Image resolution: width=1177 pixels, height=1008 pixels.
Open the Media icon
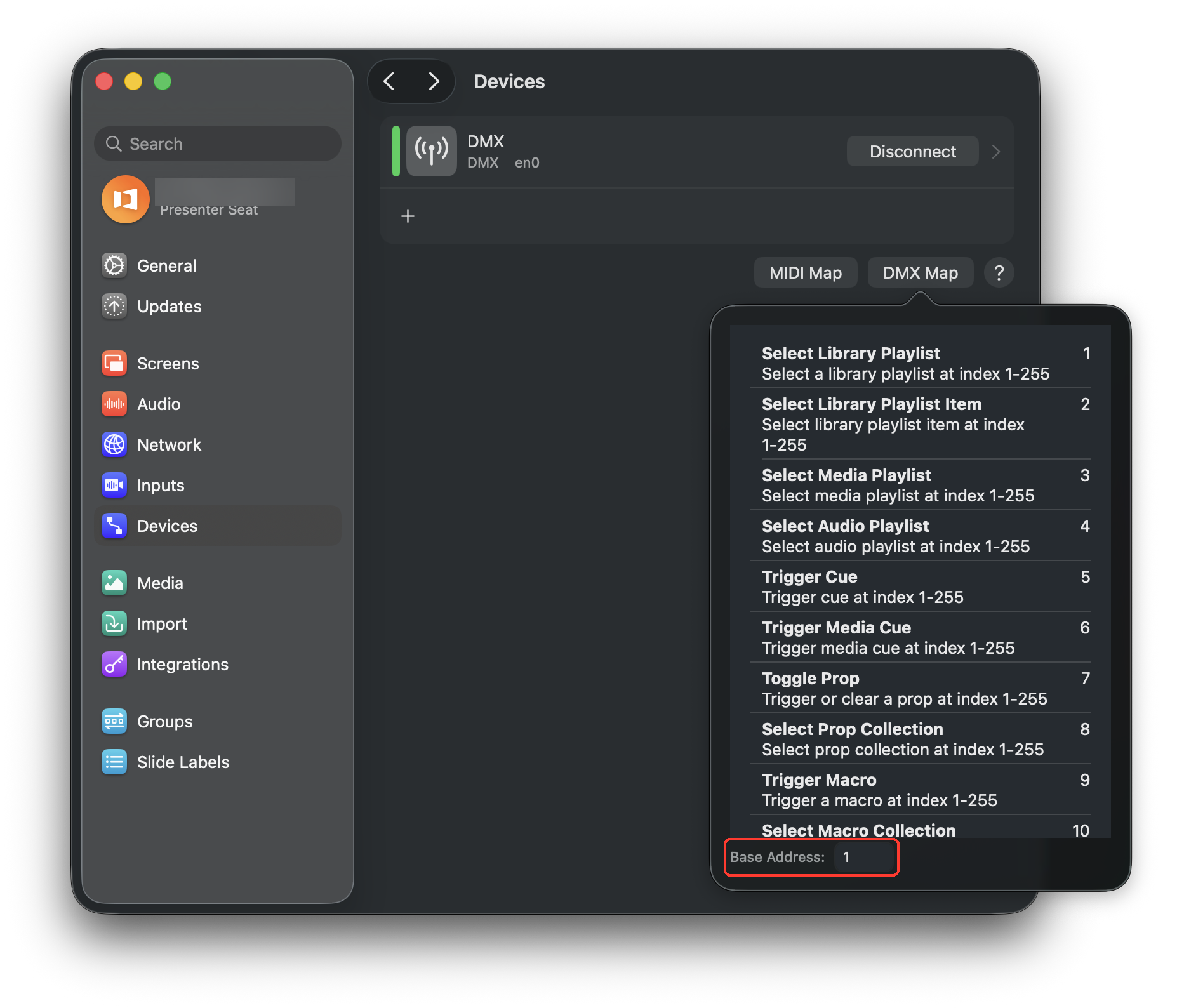coord(114,583)
